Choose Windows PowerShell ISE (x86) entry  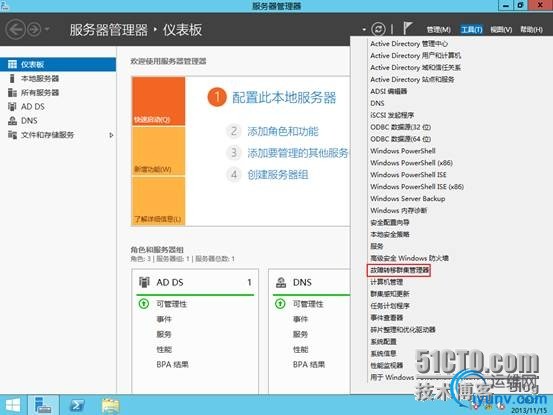coord(417,187)
